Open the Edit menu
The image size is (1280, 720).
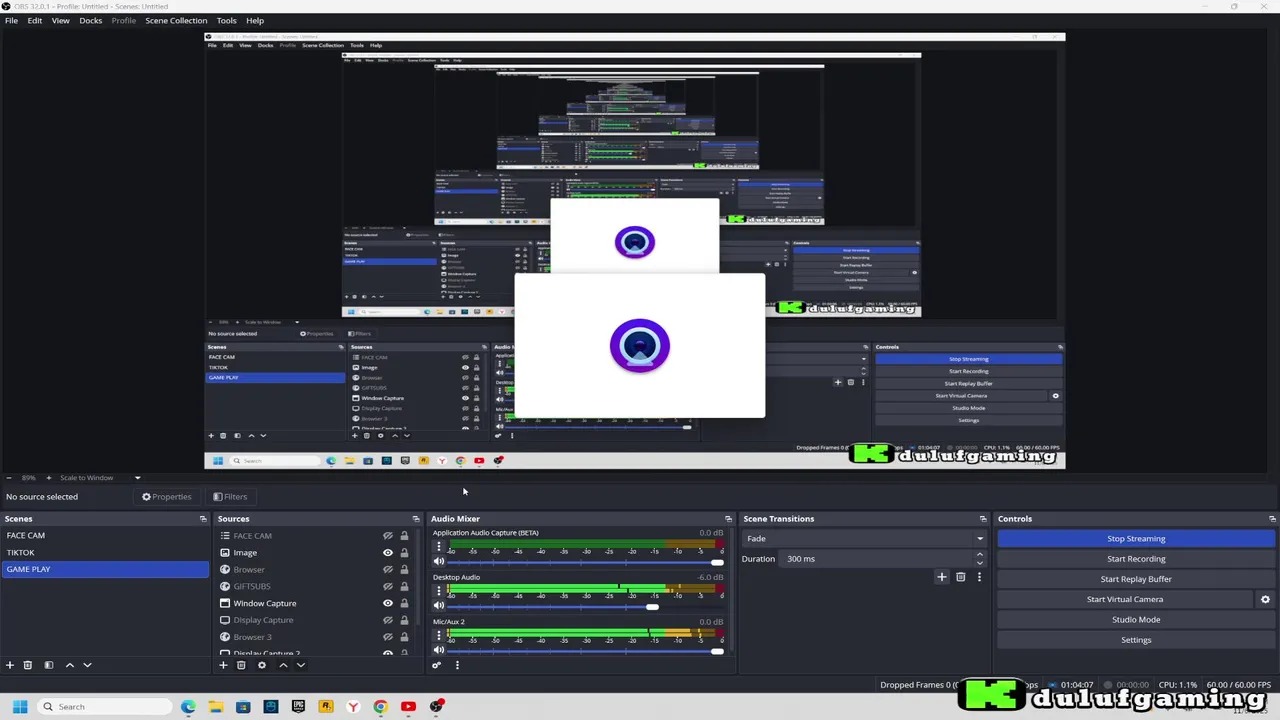[35, 20]
